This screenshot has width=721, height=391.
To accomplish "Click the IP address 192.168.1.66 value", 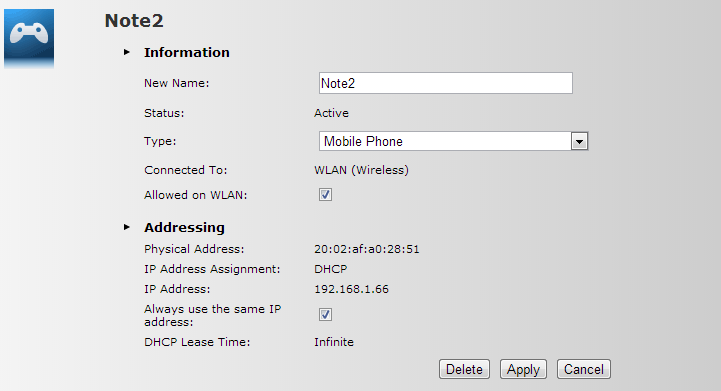I will [x=351, y=289].
